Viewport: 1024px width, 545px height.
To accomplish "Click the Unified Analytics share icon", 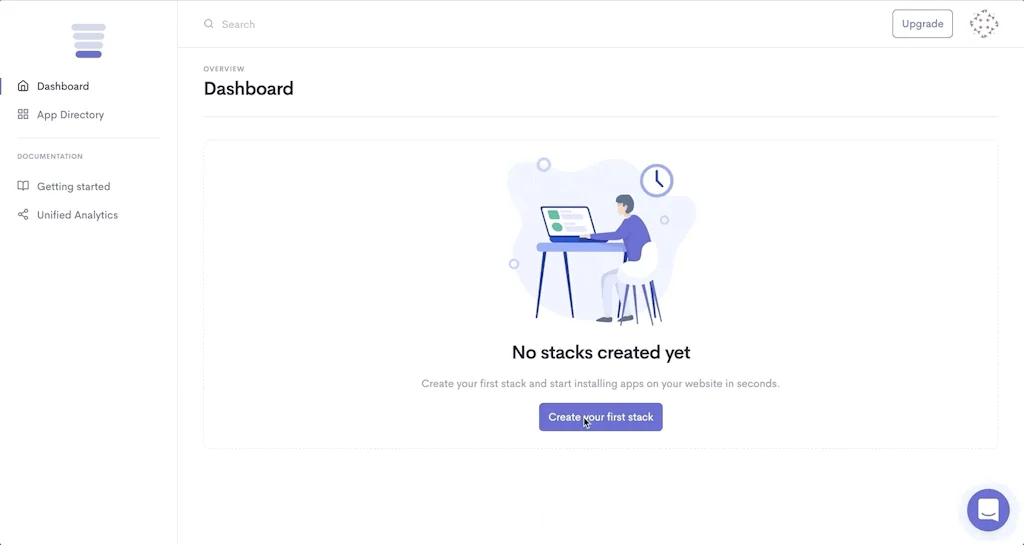I will pyautogui.click(x=23, y=215).
